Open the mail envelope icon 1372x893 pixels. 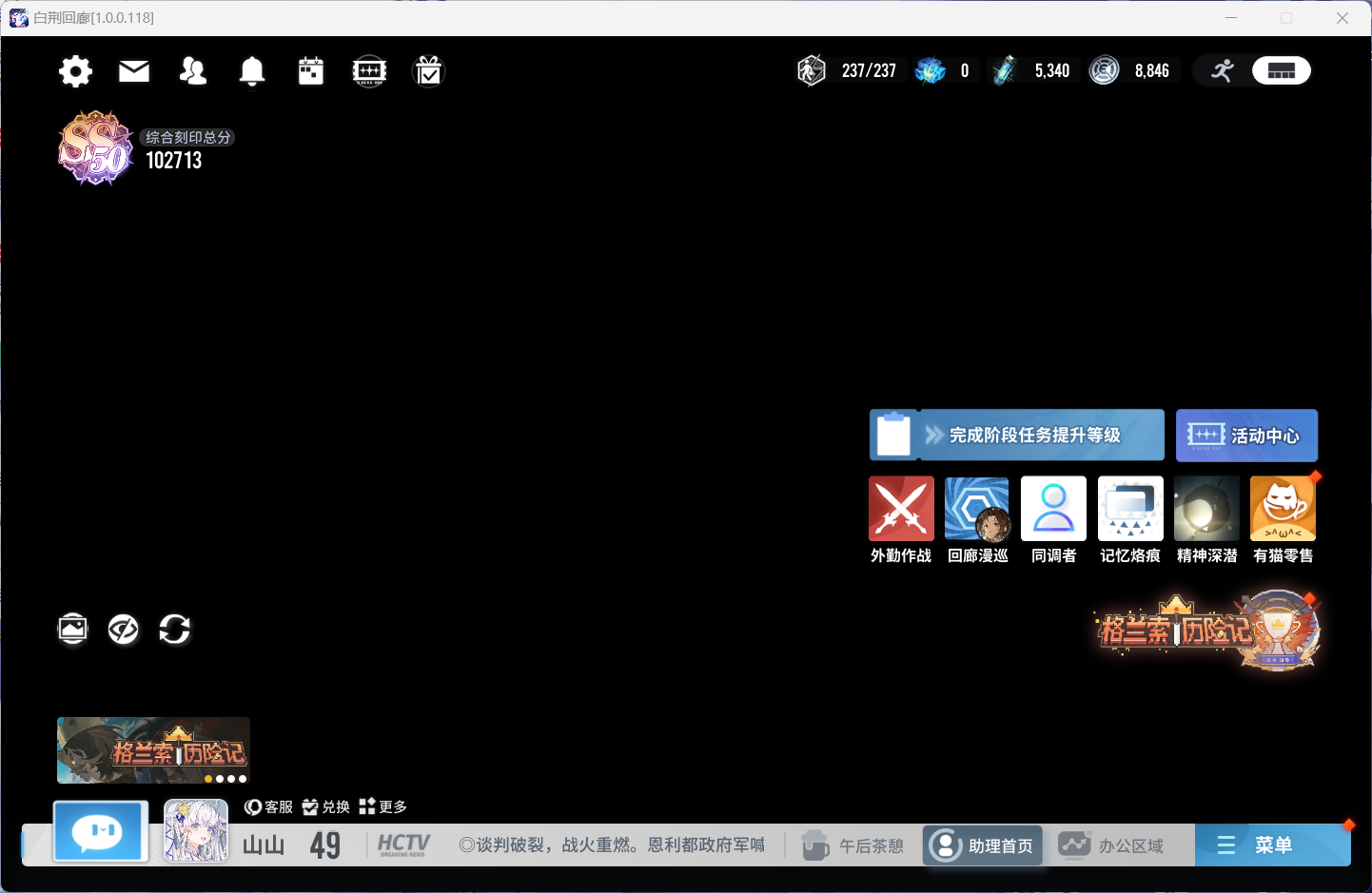pyautogui.click(x=134, y=71)
